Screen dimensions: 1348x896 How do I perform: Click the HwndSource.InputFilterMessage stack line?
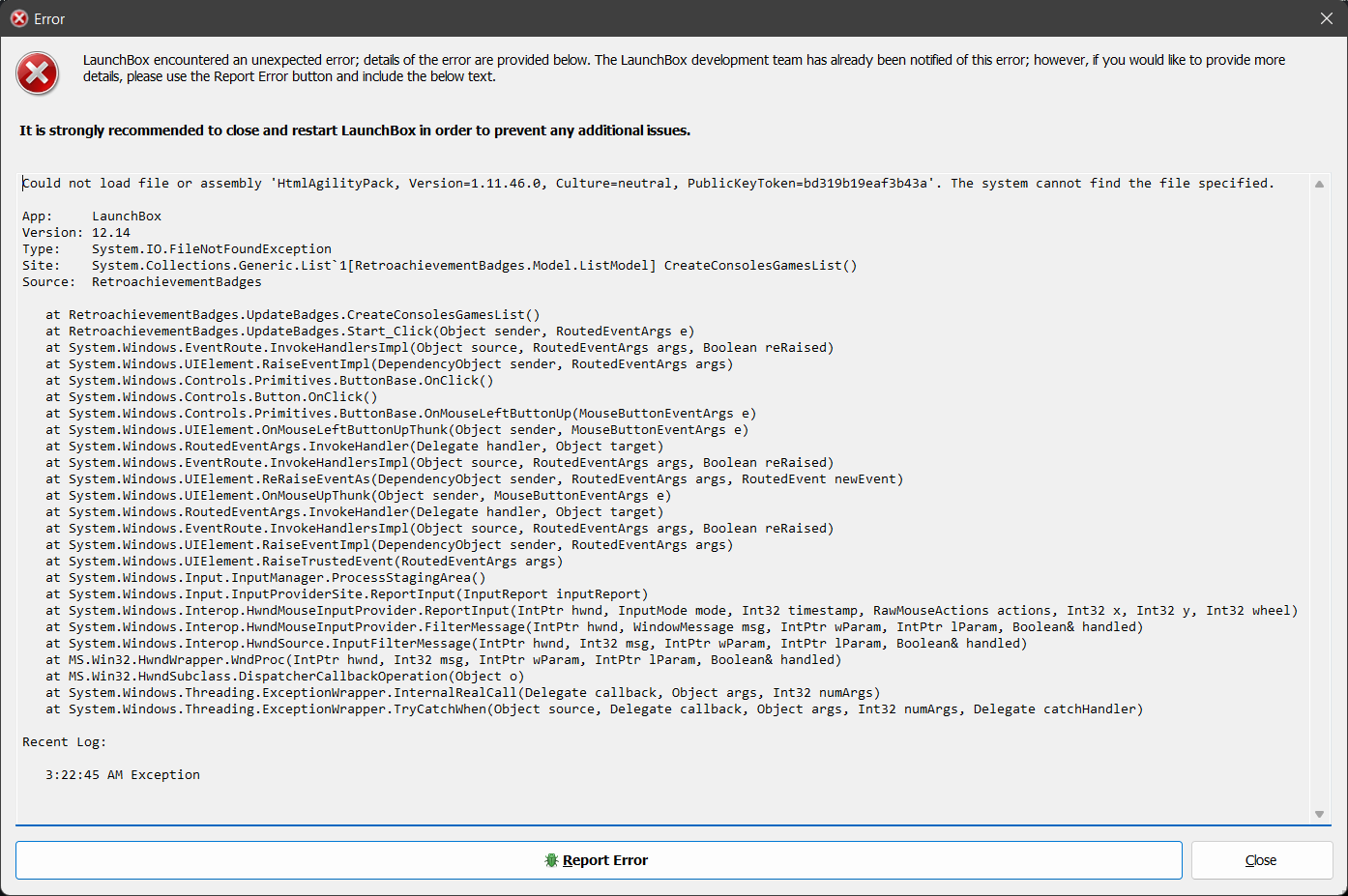click(x=537, y=643)
